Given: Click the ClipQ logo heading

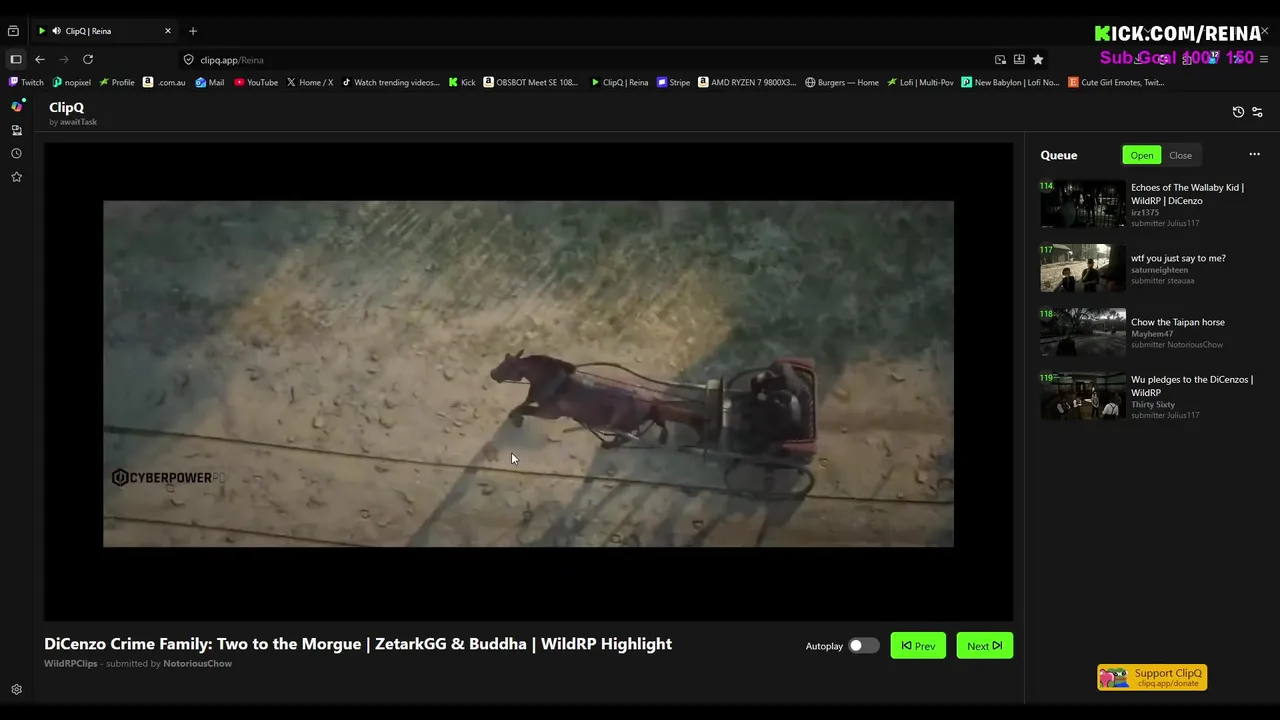Looking at the screenshot, I should 66,107.
